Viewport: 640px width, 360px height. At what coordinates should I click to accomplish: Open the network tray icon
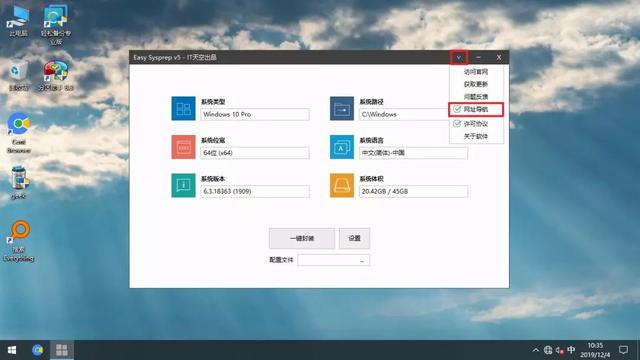(548, 350)
